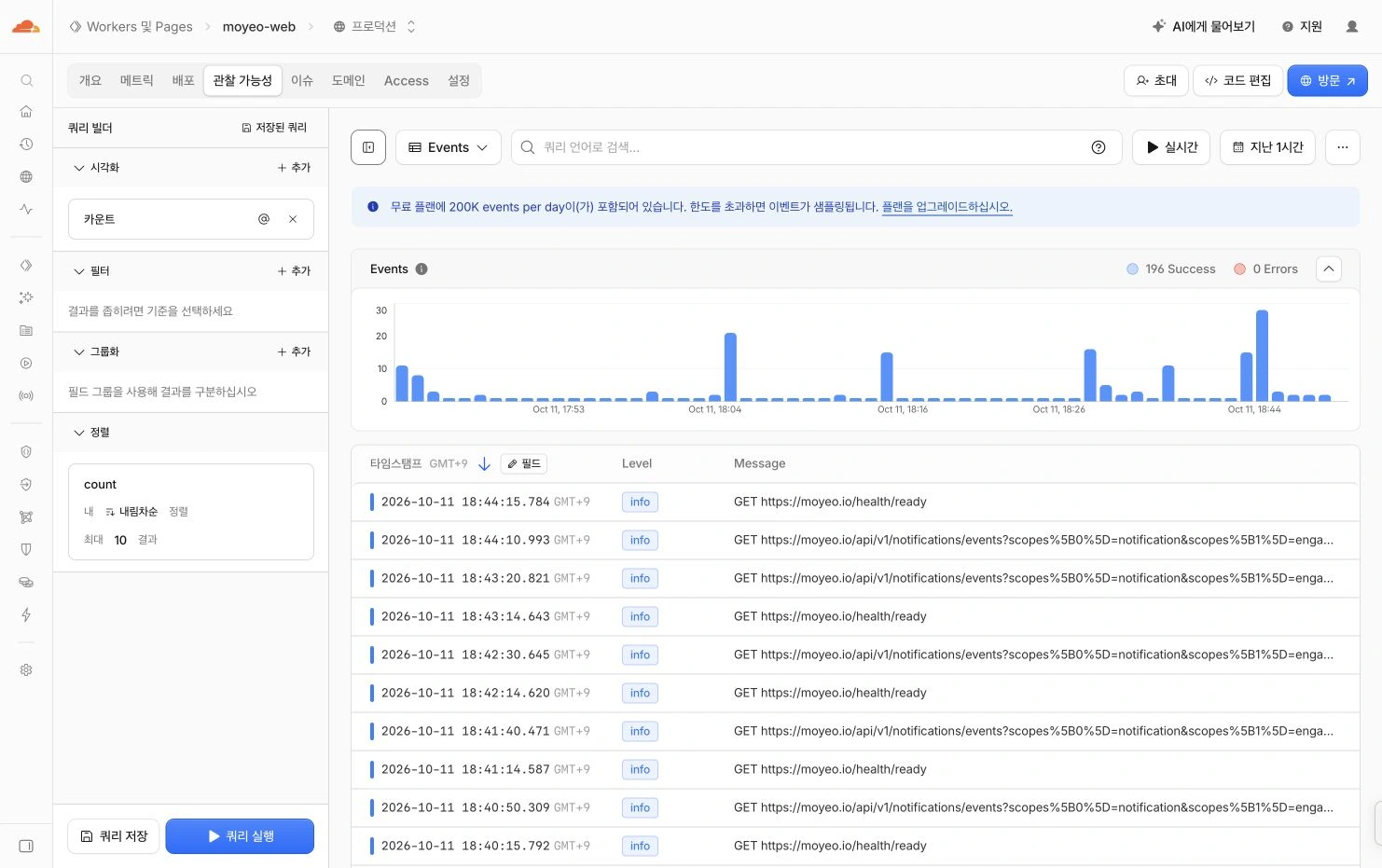Open the 지난 1시간 time range picker
This screenshot has height=868, width=1382.
pos(1267,147)
